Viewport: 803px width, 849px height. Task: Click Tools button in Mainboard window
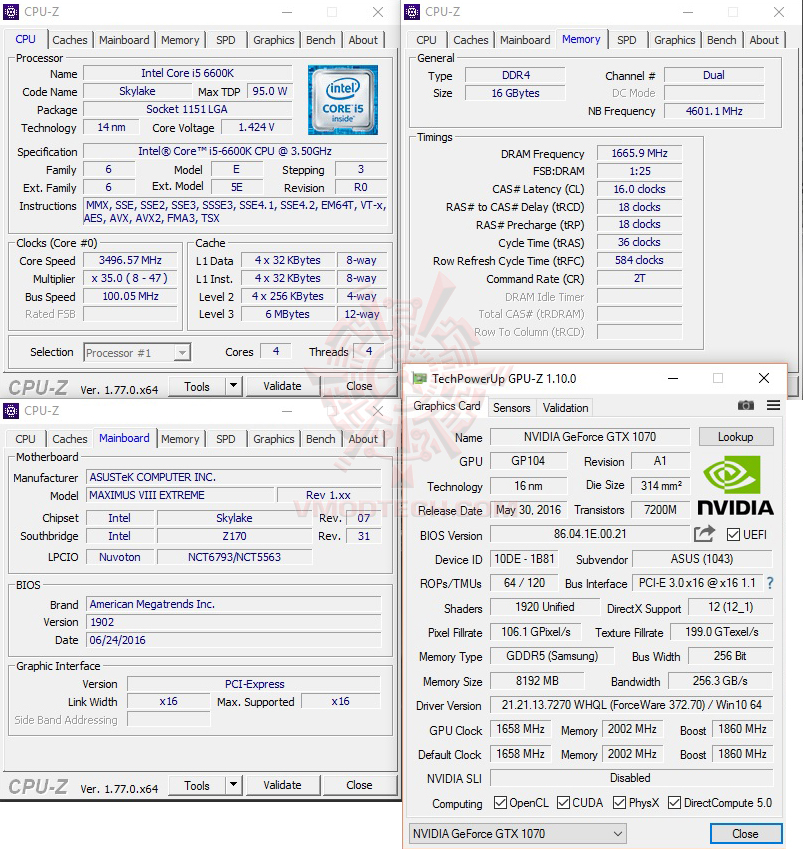point(197,785)
